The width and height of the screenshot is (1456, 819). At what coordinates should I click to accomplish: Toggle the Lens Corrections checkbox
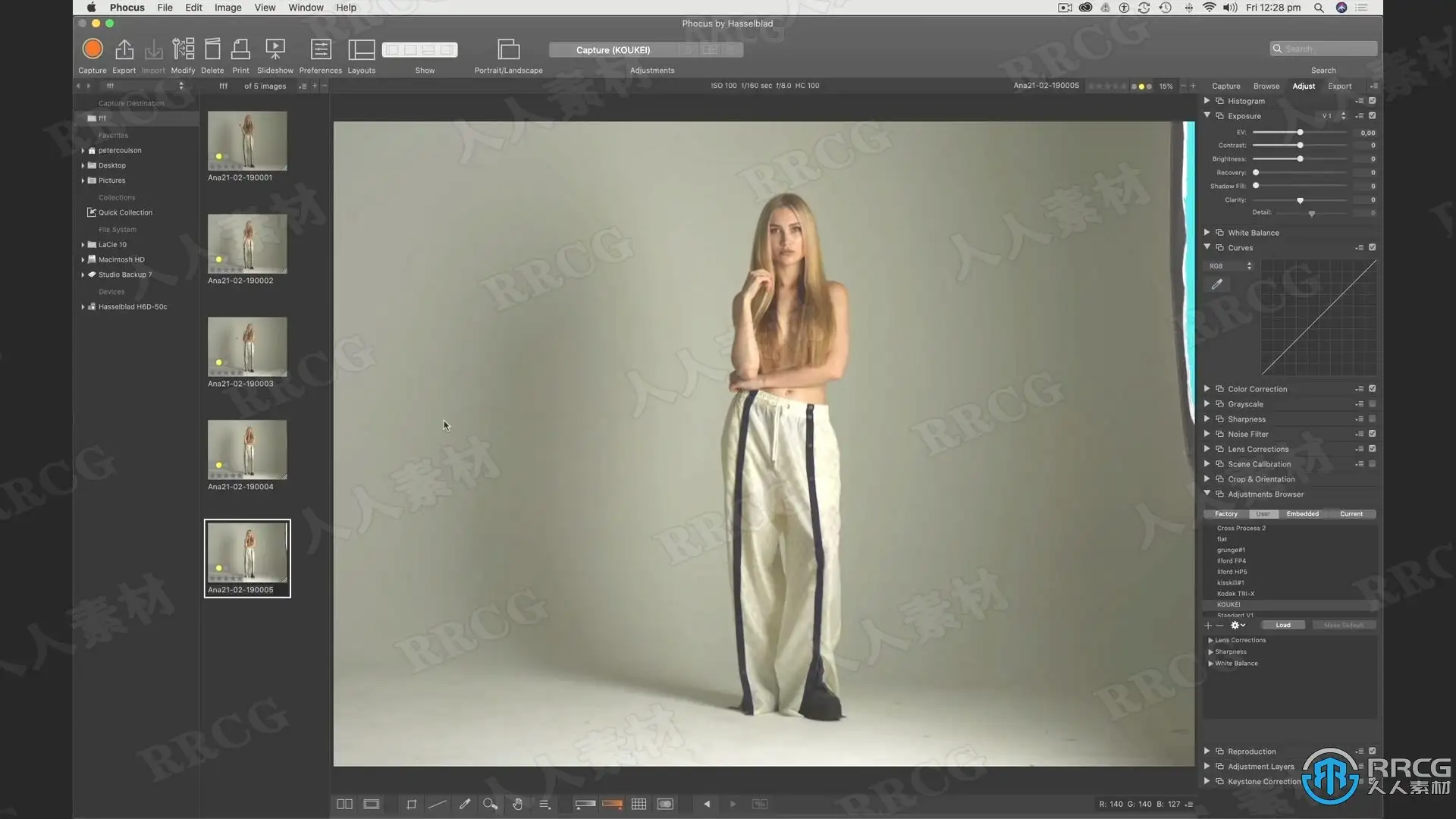[x=1372, y=449]
